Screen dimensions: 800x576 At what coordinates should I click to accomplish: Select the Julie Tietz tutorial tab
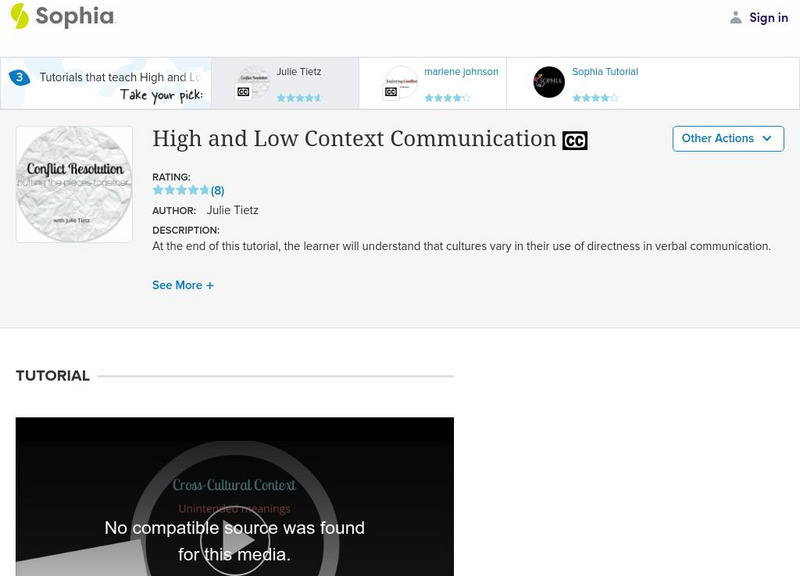tap(285, 83)
